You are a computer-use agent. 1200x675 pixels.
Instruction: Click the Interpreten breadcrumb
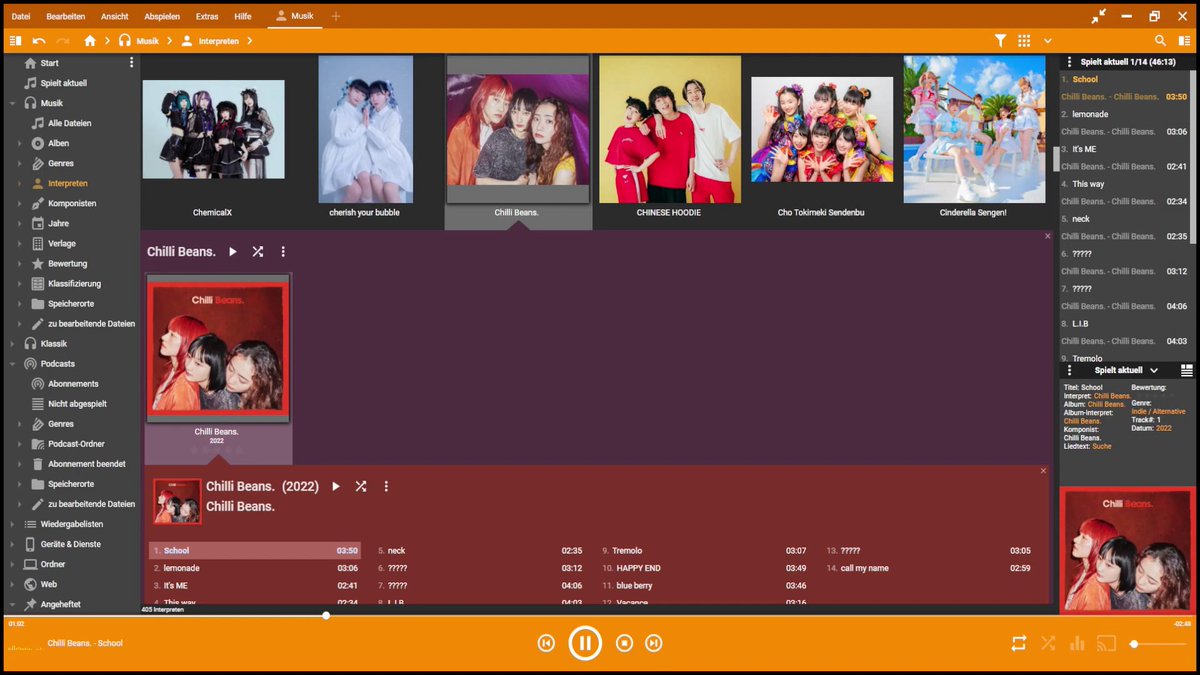pyautogui.click(x=220, y=41)
